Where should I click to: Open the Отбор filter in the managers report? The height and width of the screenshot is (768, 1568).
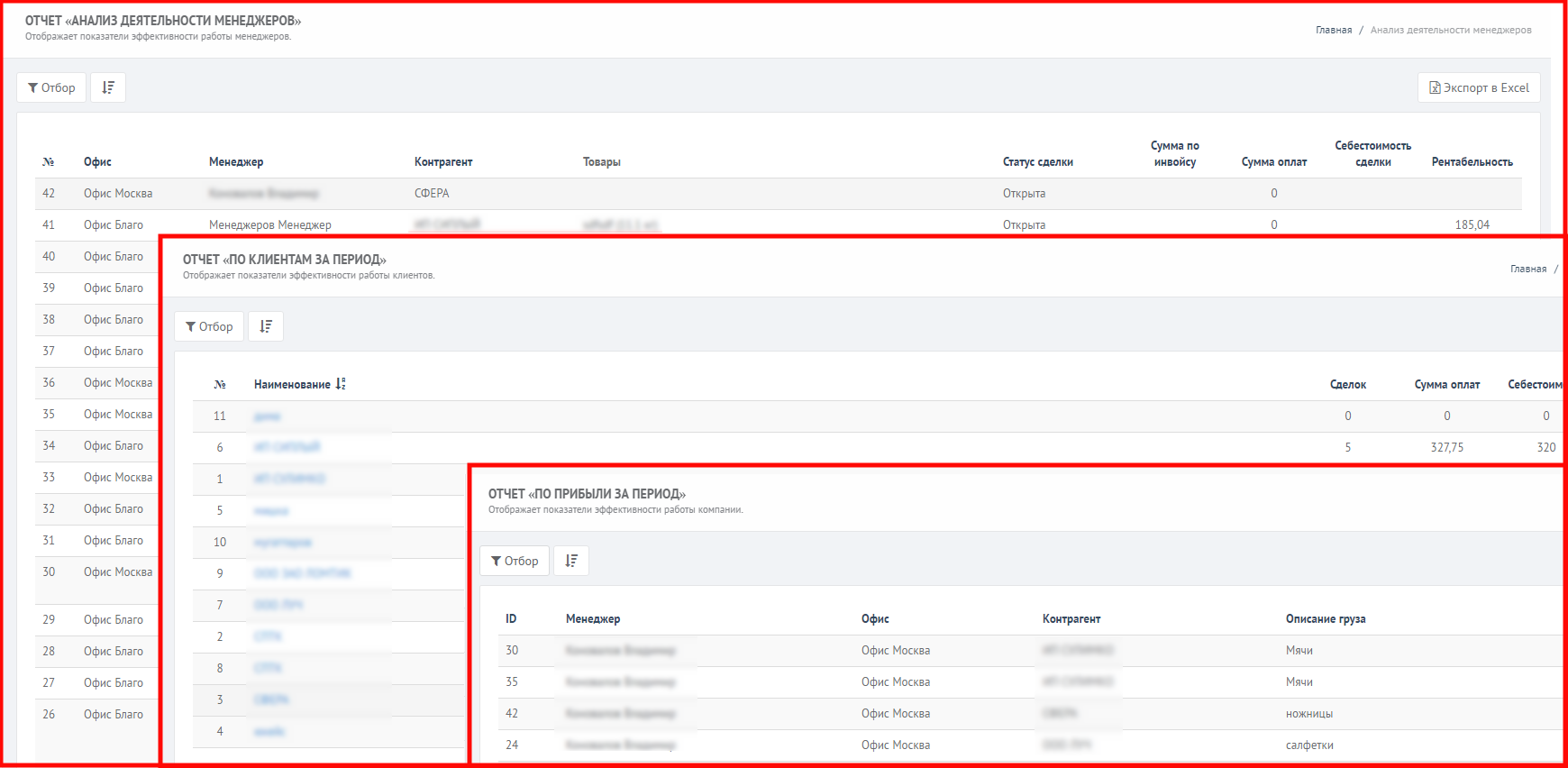51,87
